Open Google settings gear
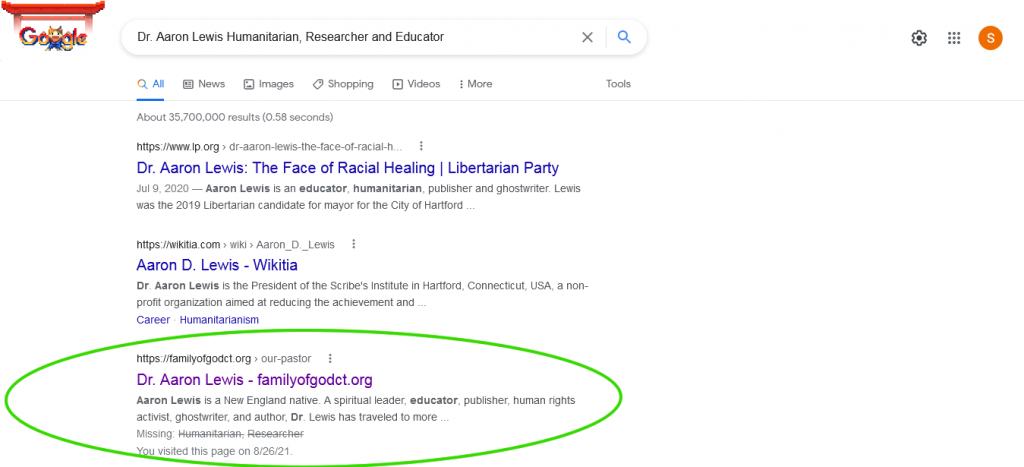This screenshot has height=467, width=1024. (919, 38)
